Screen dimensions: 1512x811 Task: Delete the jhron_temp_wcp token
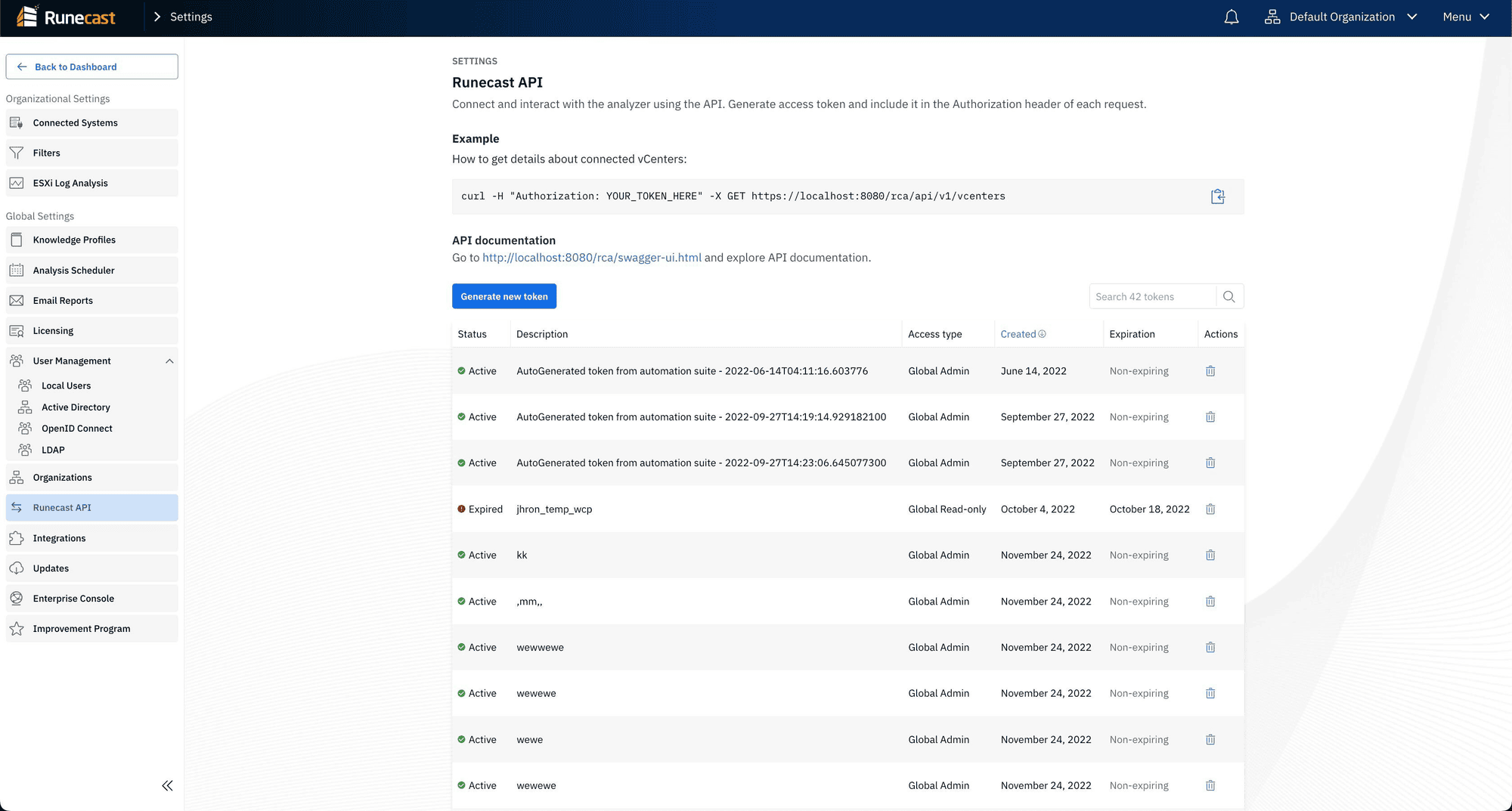[x=1210, y=509]
